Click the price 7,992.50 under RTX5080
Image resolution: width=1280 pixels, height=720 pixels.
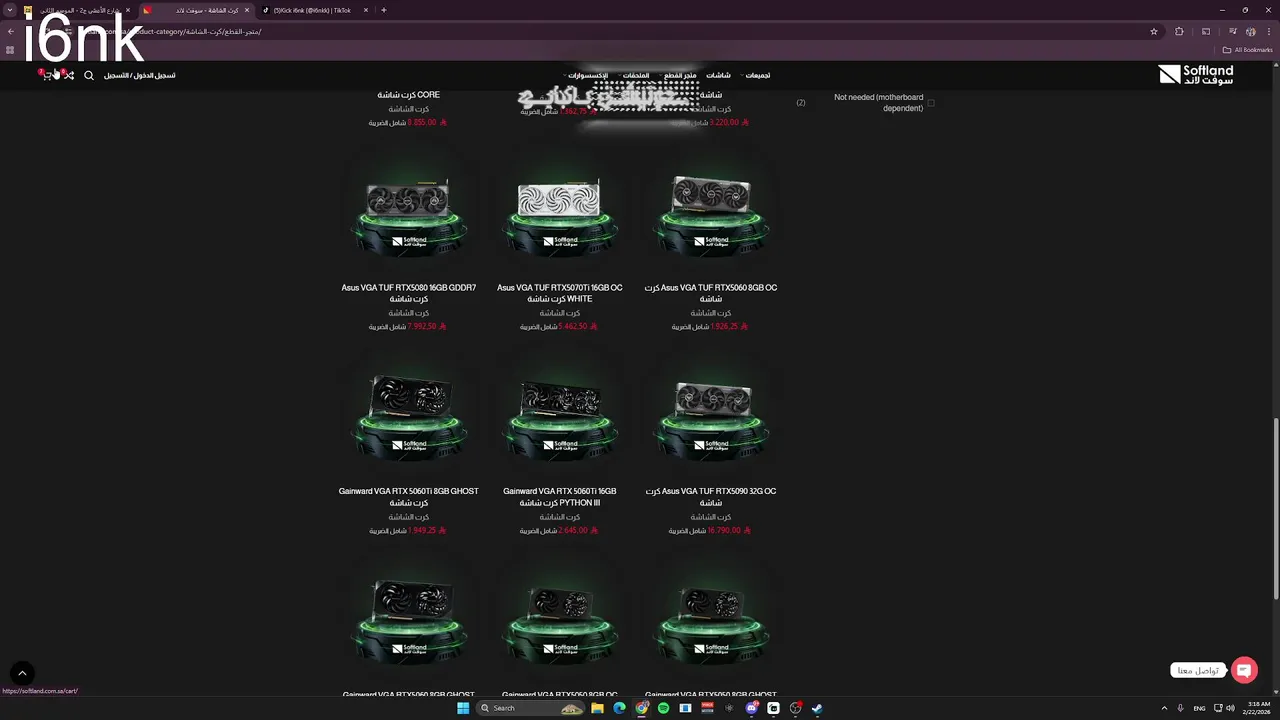pos(427,326)
